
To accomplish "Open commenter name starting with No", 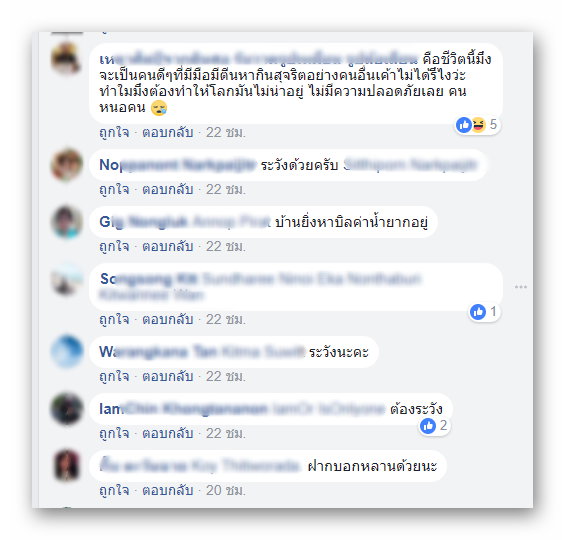I will [x=177, y=165].
